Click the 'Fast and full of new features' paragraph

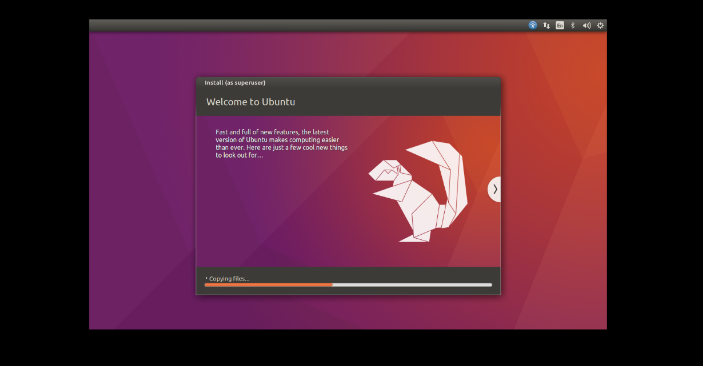[281, 144]
